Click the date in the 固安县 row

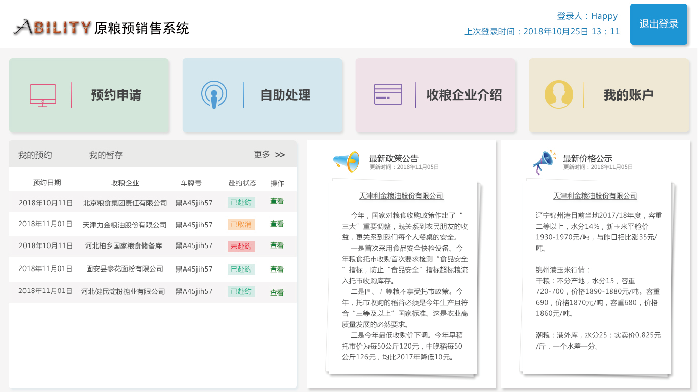click(x=45, y=269)
